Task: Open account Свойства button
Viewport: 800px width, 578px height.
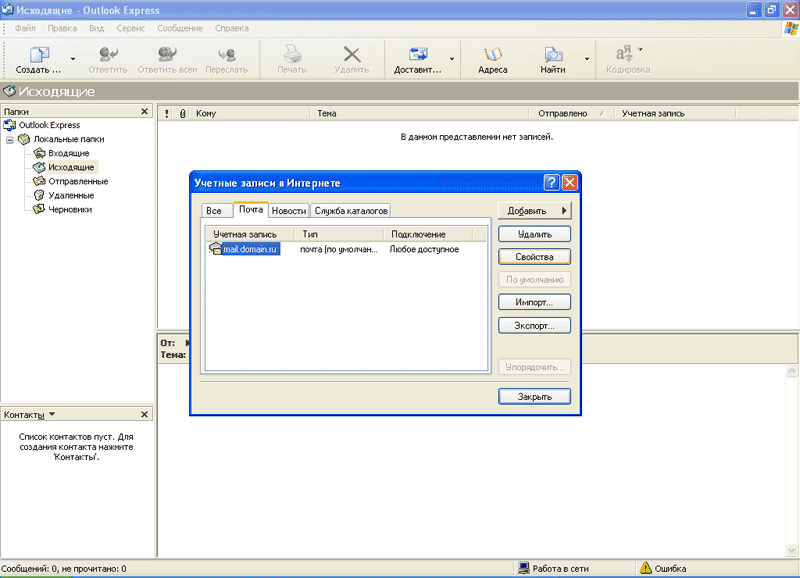Action: [x=534, y=257]
